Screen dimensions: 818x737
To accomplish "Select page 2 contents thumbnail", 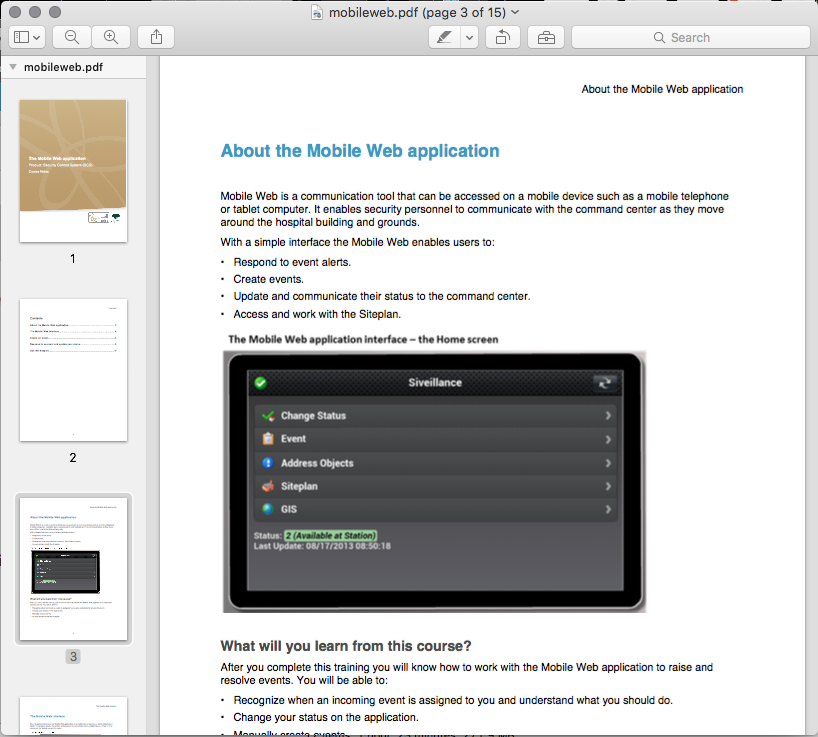I will tap(73, 370).
